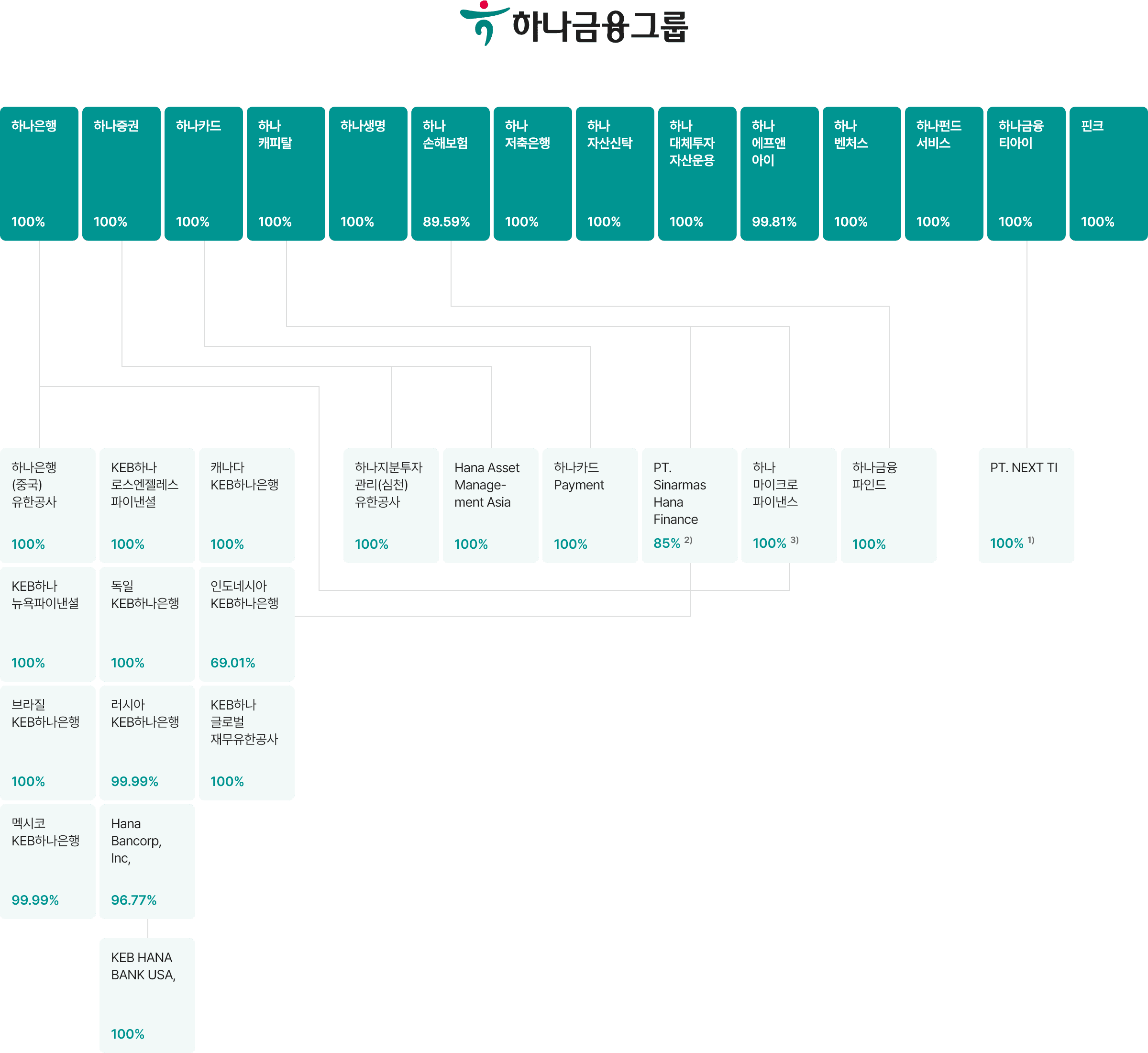
Task: Select the 인도네시아 KEB하나은행 69.01% card
Action: [x=247, y=624]
